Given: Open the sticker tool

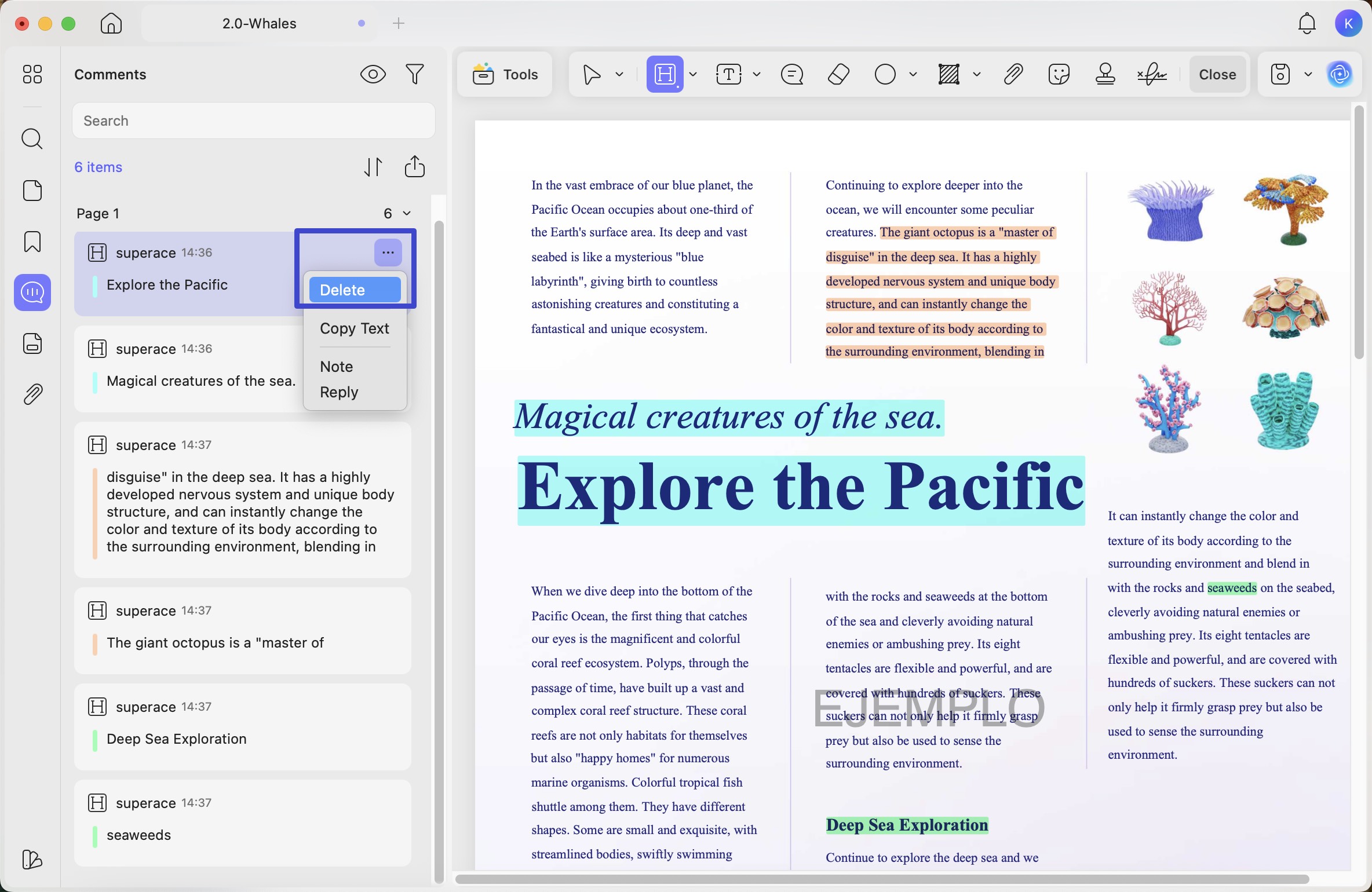Looking at the screenshot, I should click(1059, 75).
